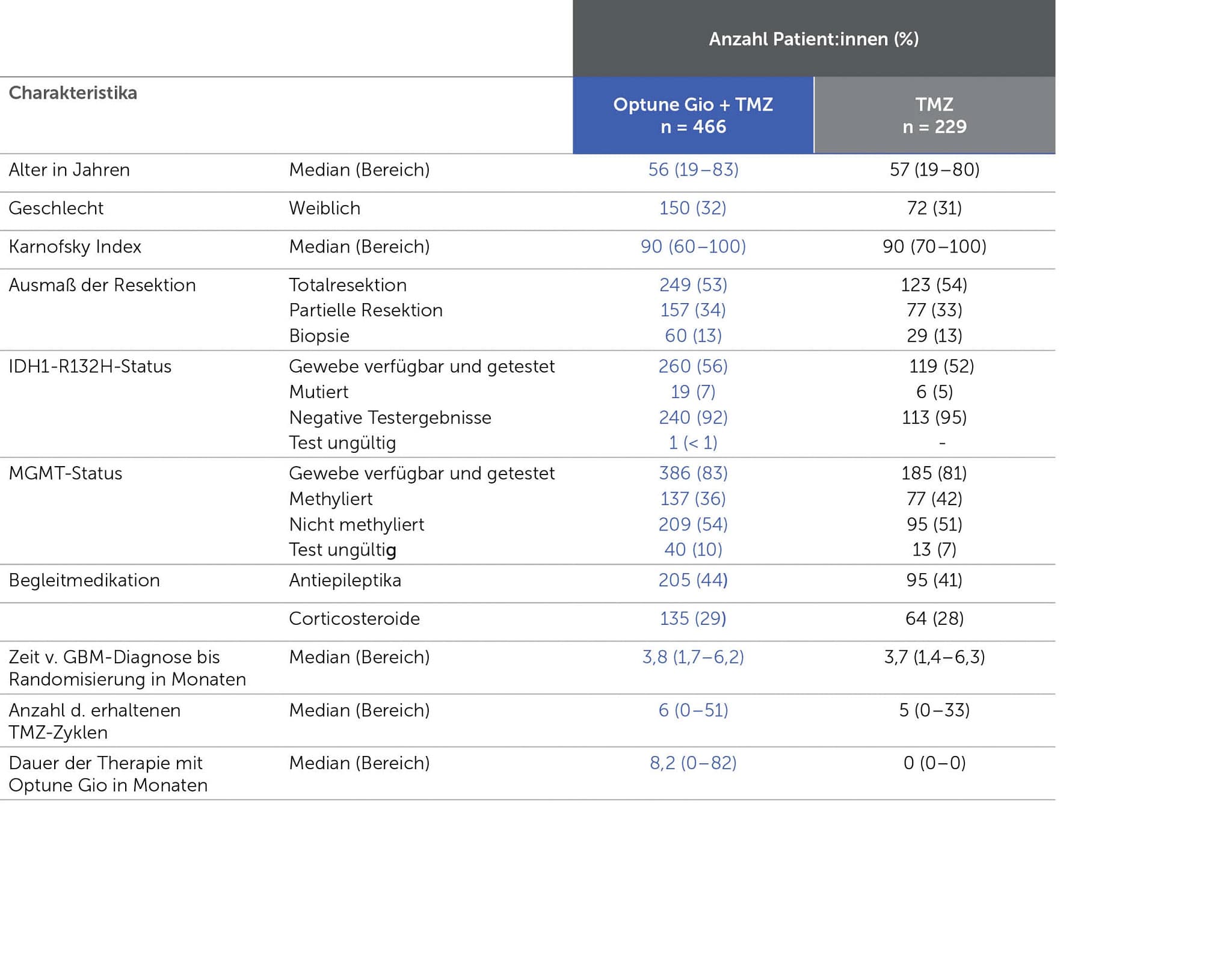
Task: Select the 'Partielle Resektion' value '157 (34)'
Action: pos(693,310)
